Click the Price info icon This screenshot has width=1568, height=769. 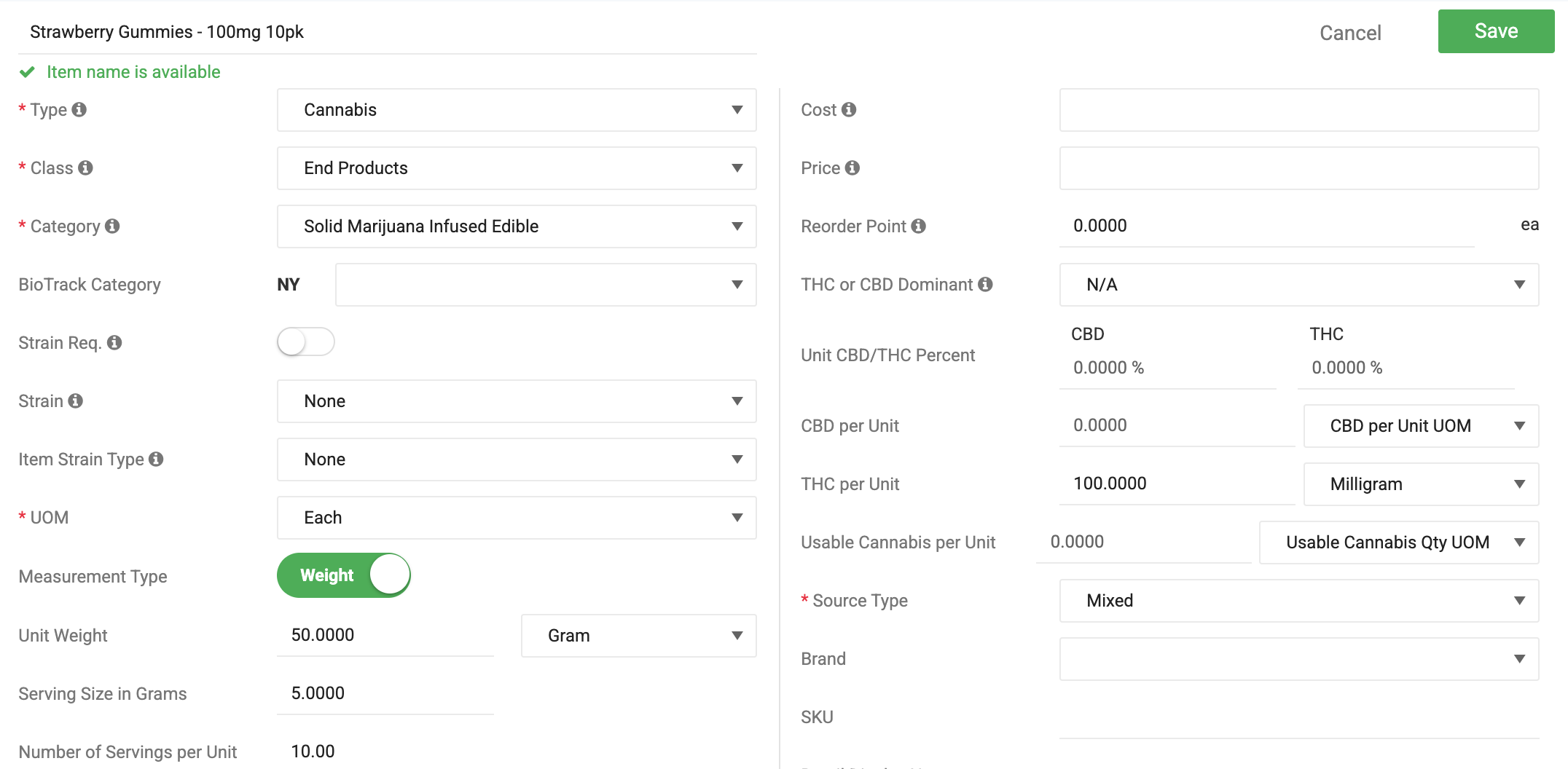pos(852,167)
